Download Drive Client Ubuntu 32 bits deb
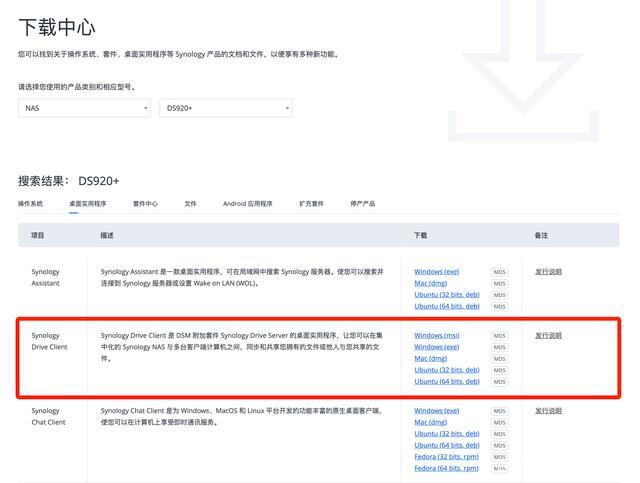 pyautogui.click(x=447, y=369)
